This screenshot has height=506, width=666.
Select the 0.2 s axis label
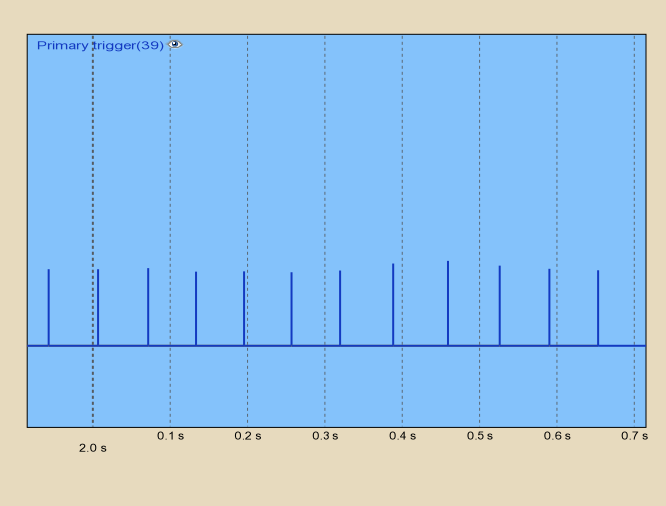click(x=247, y=436)
